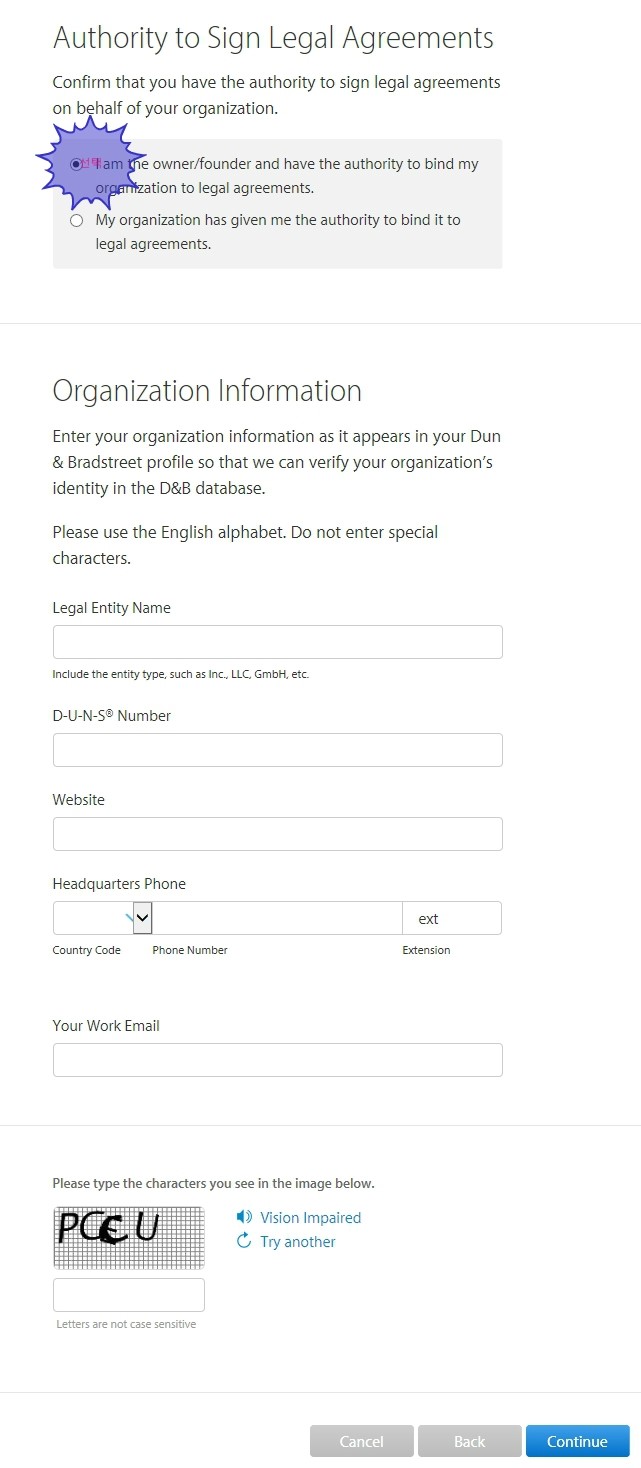This screenshot has height=1468, width=641.
Task: Click the Headquarters Phone Number field
Action: (x=277, y=918)
